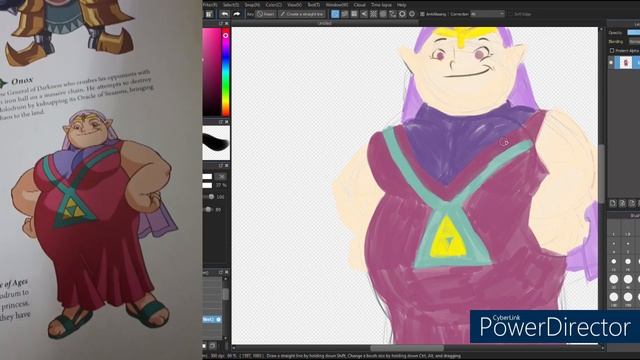
Task: Open the Window menu
Action: tap(337, 5)
